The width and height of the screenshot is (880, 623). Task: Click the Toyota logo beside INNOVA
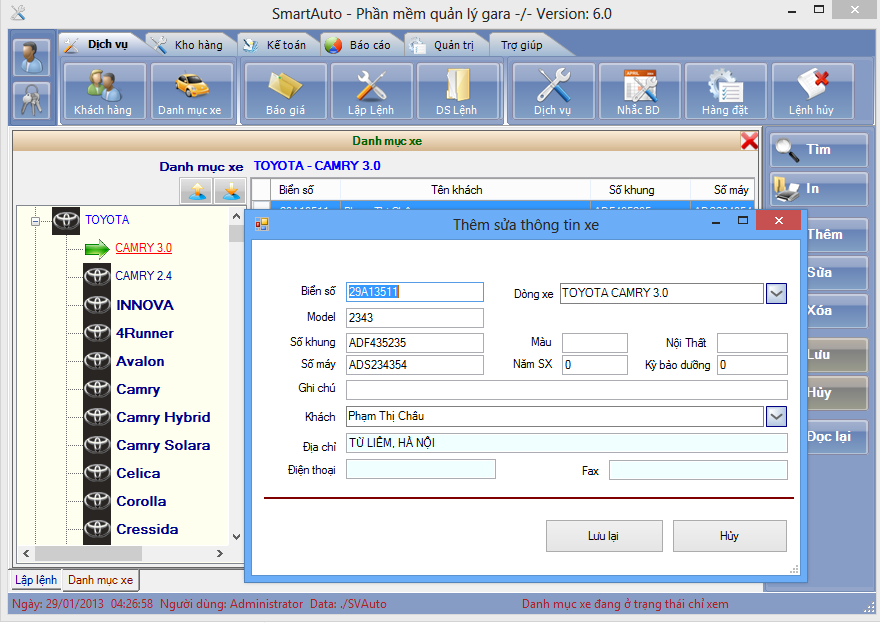pos(97,305)
